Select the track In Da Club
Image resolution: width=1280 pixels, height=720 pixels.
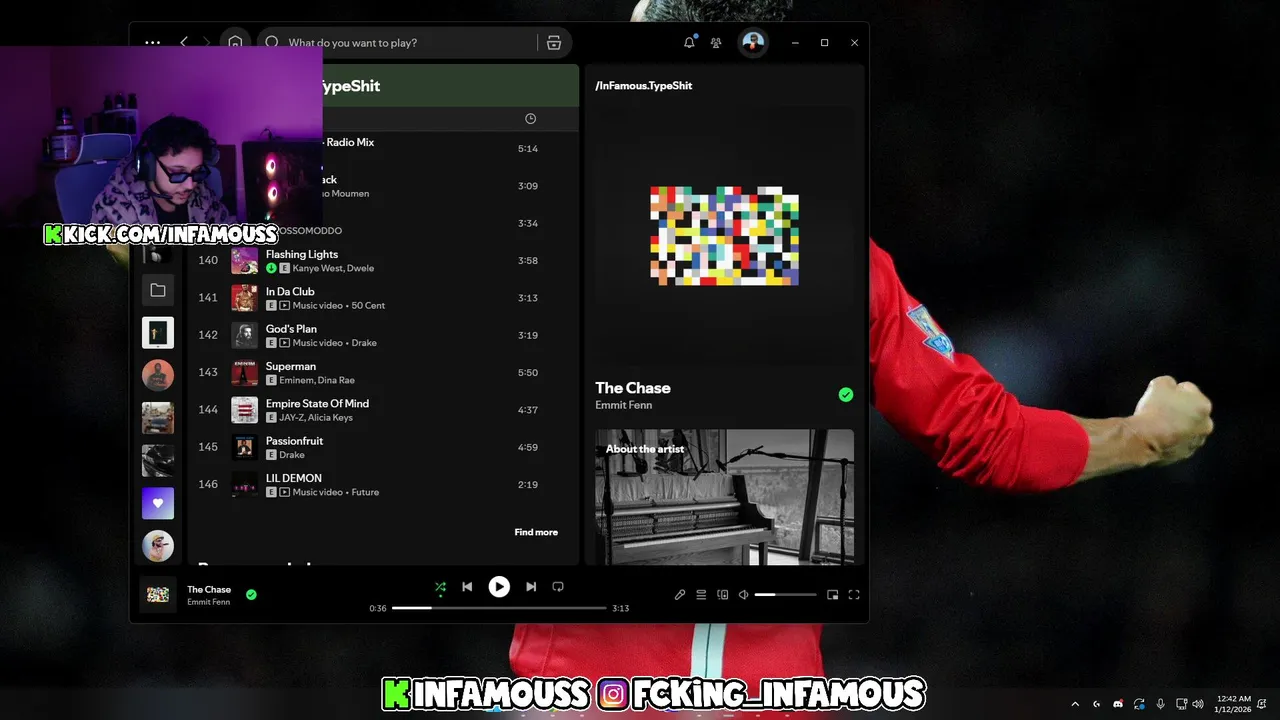click(290, 292)
